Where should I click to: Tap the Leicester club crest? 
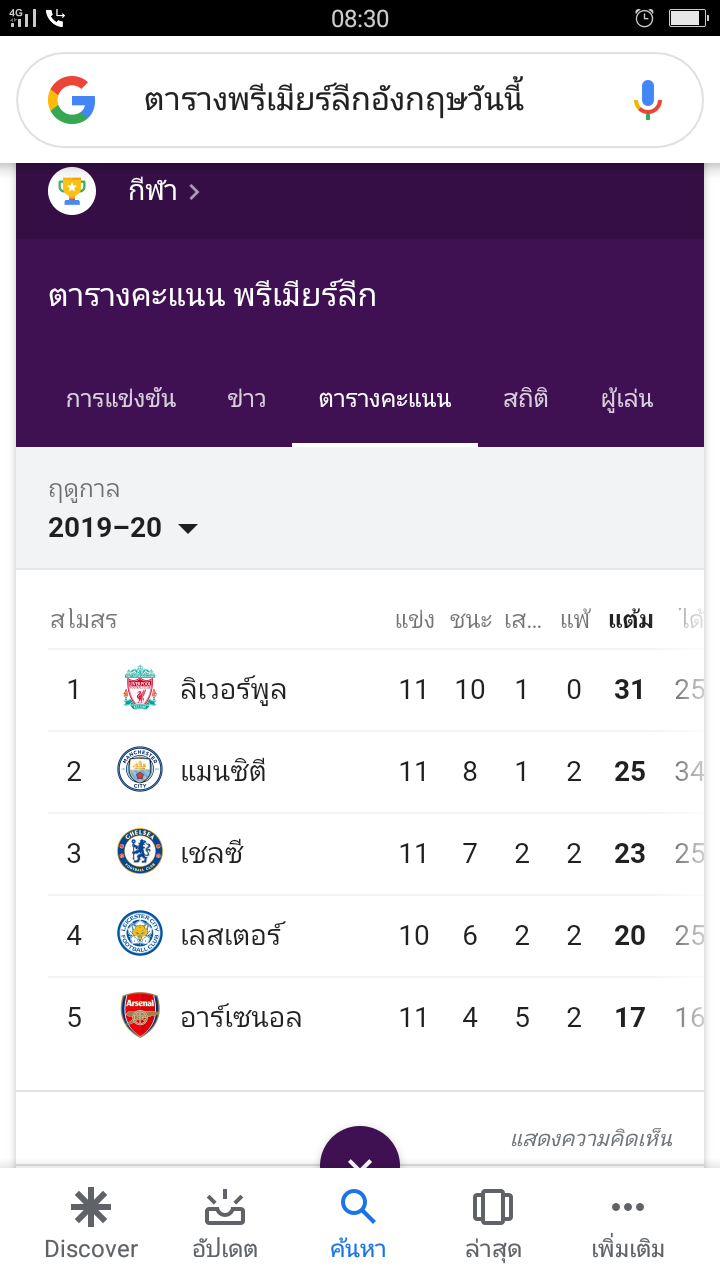pyautogui.click(x=140, y=935)
